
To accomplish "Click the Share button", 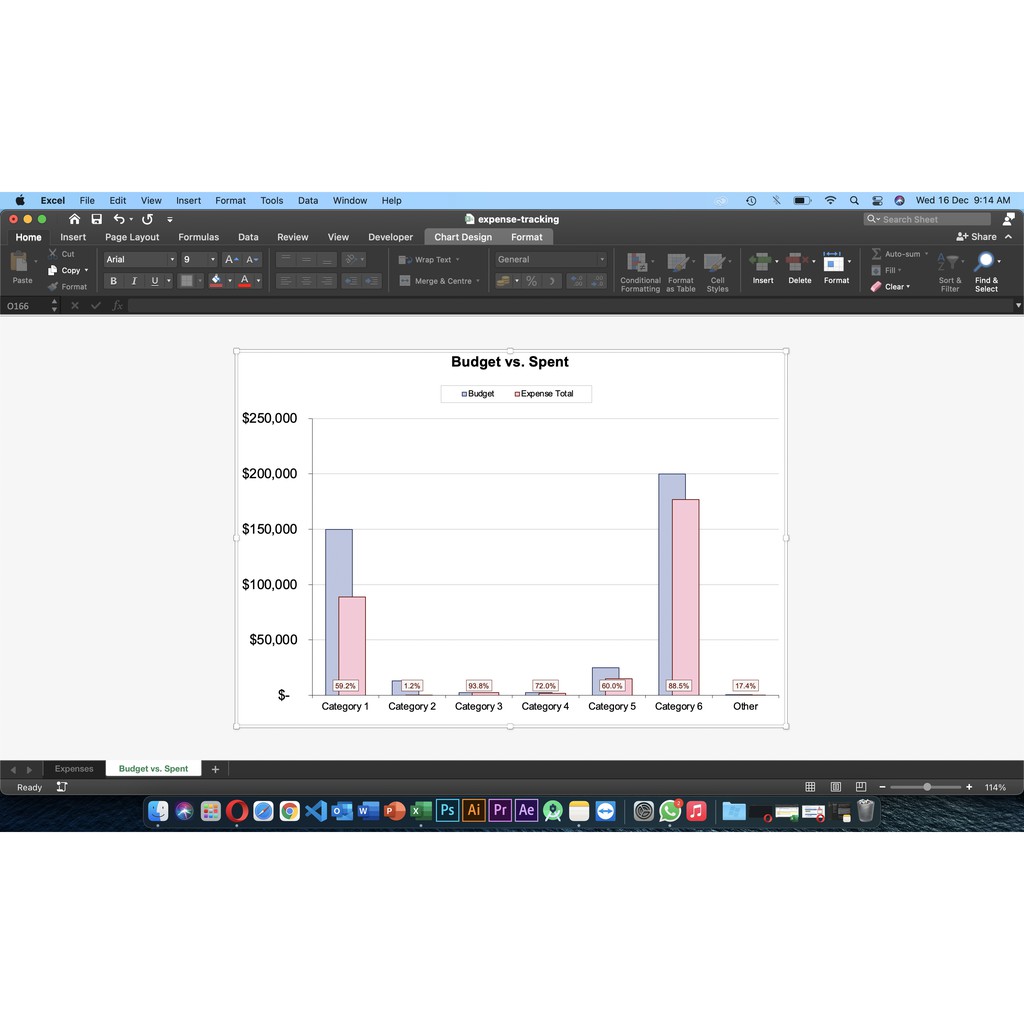I will point(976,237).
